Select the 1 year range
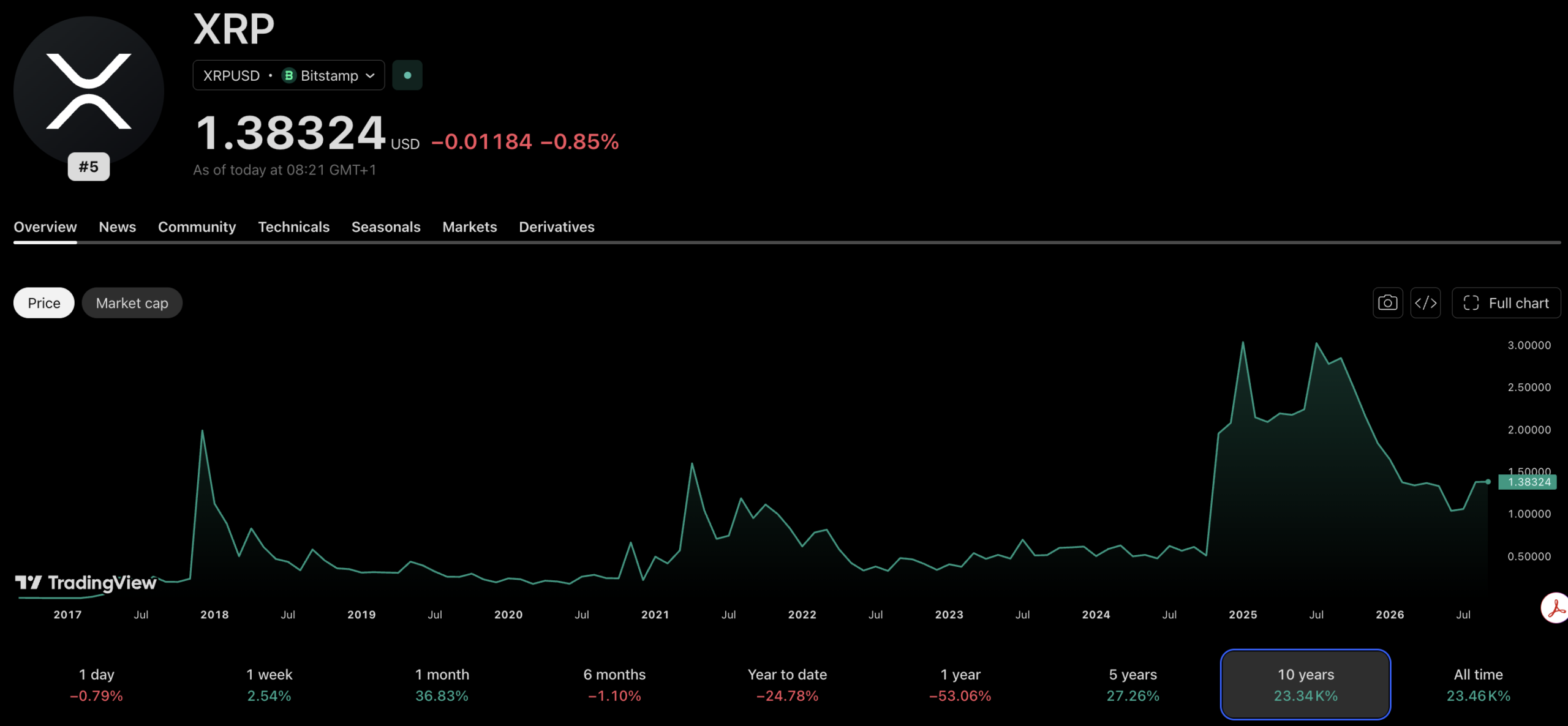 [x=960, y=684]
